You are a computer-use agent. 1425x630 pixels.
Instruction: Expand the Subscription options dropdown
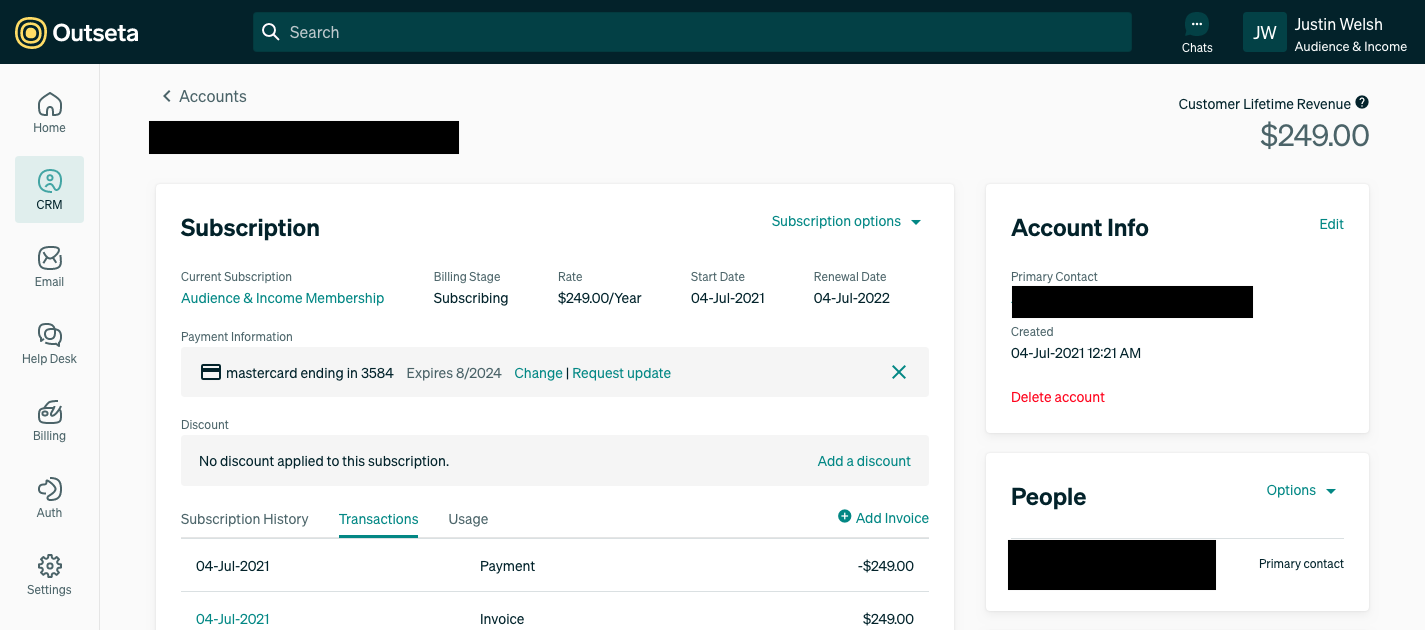click(846, 221)
